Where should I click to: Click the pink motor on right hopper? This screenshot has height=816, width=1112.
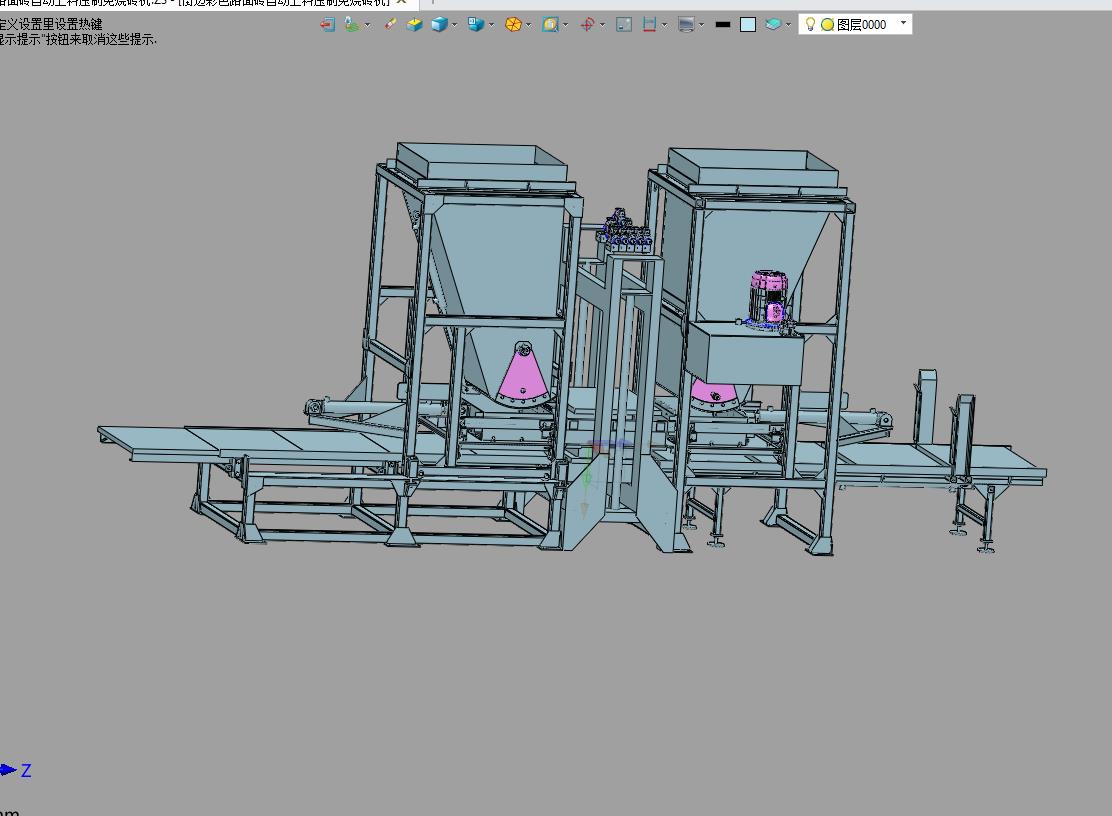(768, 296)
